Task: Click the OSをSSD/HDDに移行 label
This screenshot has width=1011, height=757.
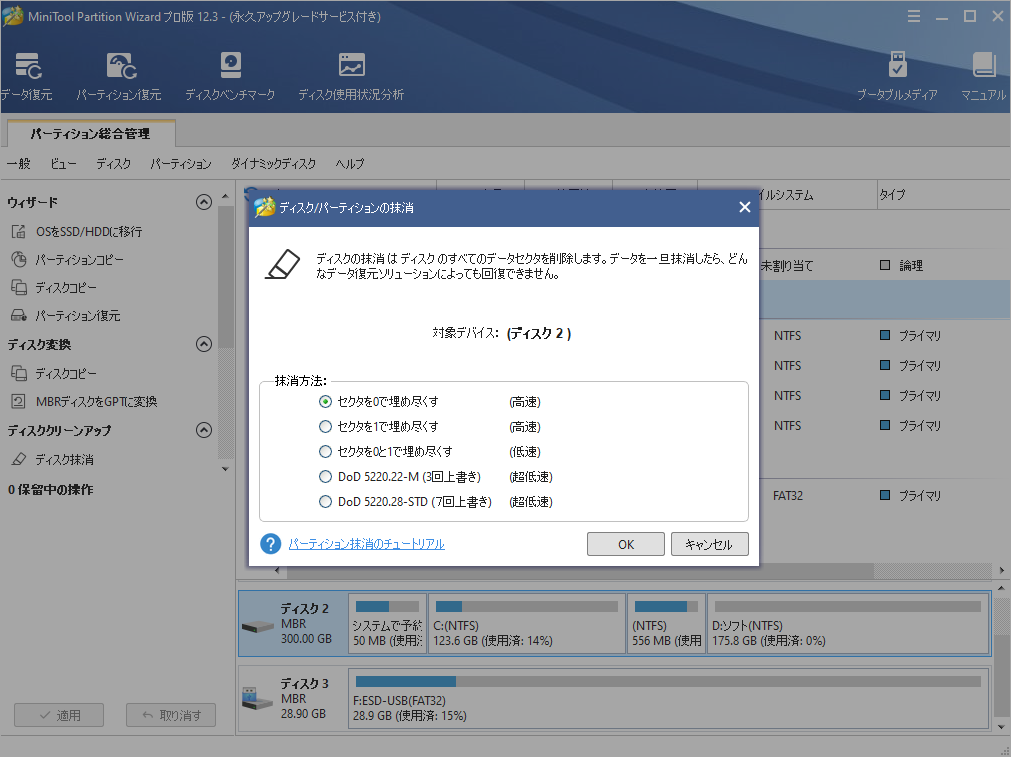Action: pyautogui.click(x=89, y=231)
